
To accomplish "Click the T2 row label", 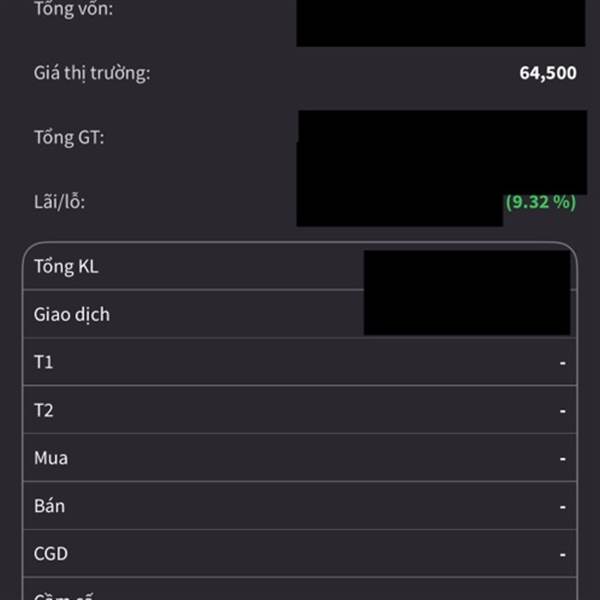I will [44, 410].
